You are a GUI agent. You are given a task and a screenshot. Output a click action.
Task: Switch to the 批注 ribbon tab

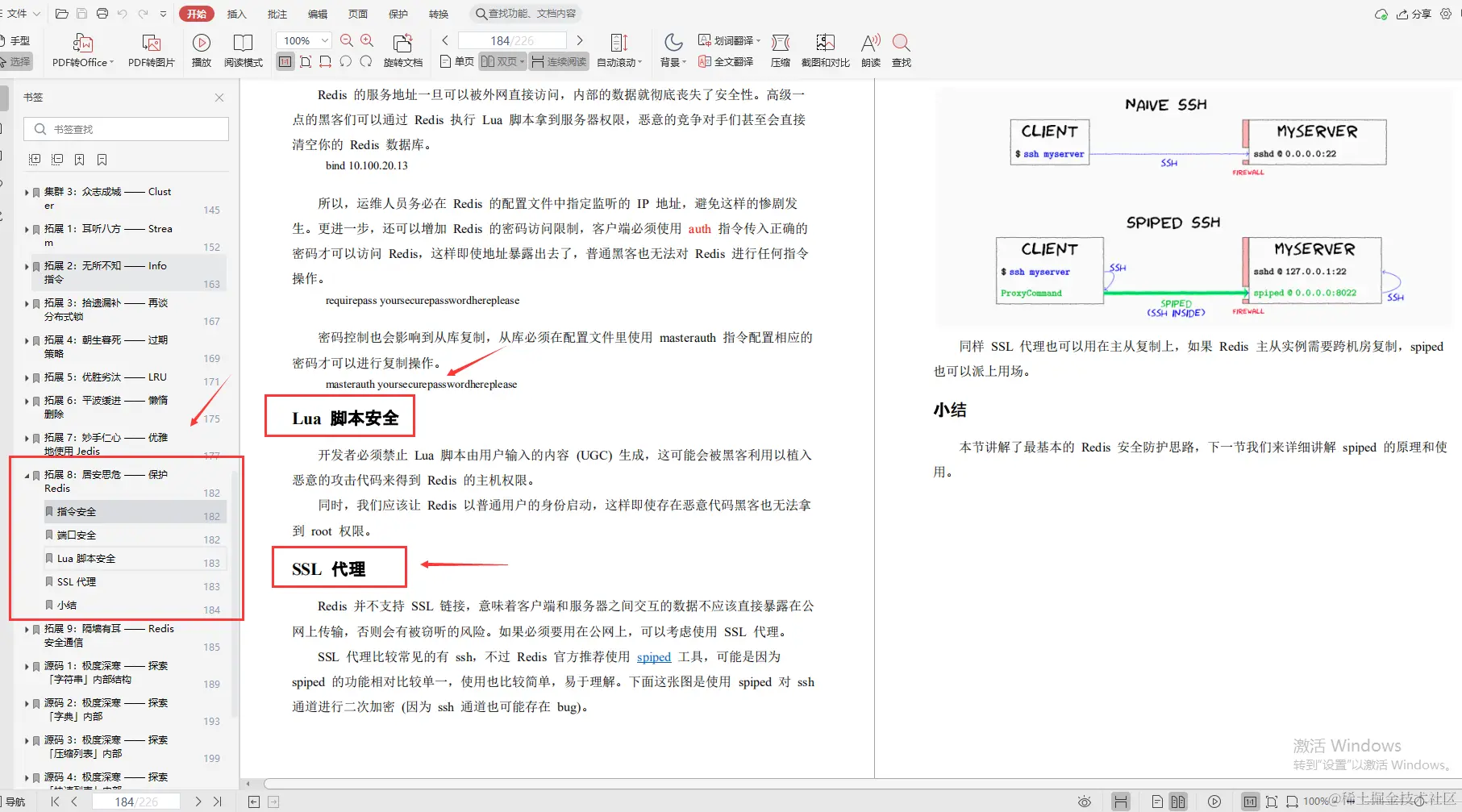[277, 13]
